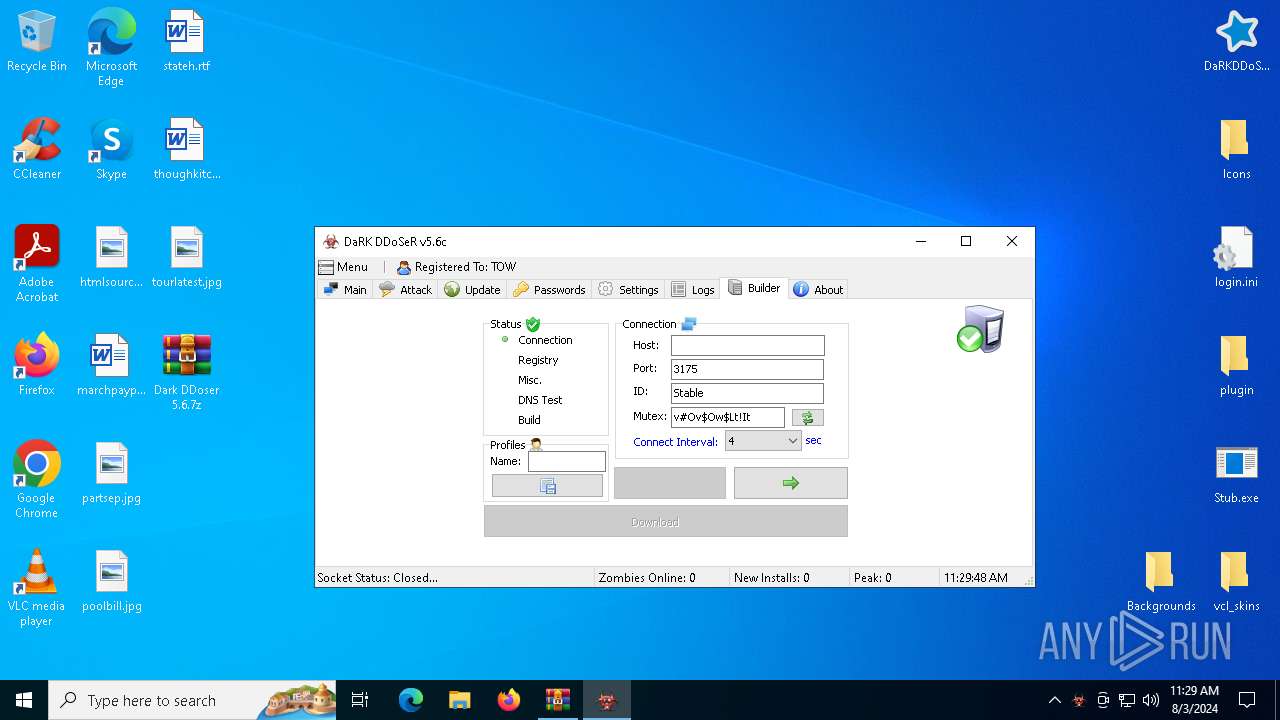Viewport: 1280px width, 720px height.
Task: Click Registered To: TOW label
Action: [457, 267]
